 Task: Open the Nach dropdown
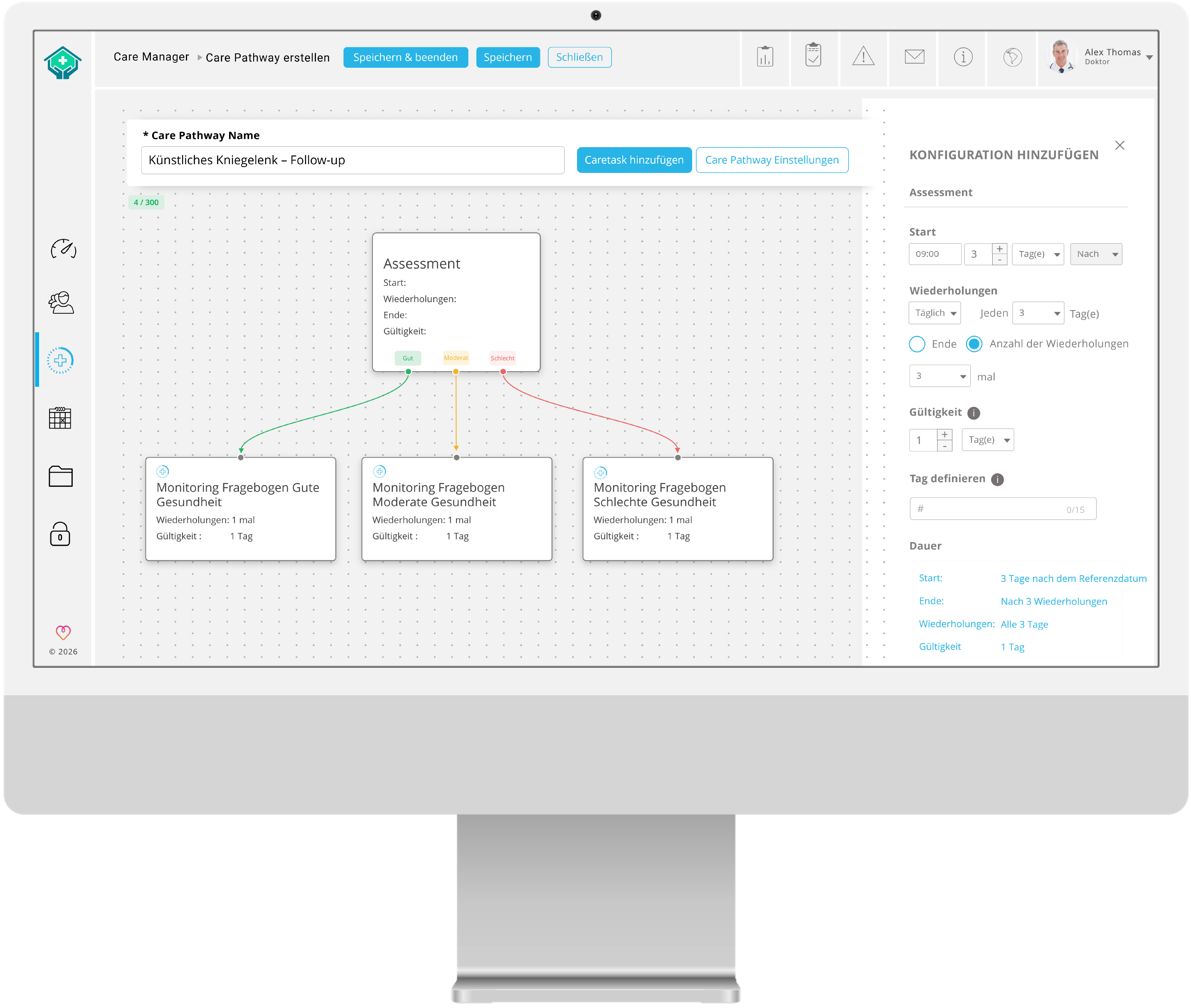pos(1095,254)
